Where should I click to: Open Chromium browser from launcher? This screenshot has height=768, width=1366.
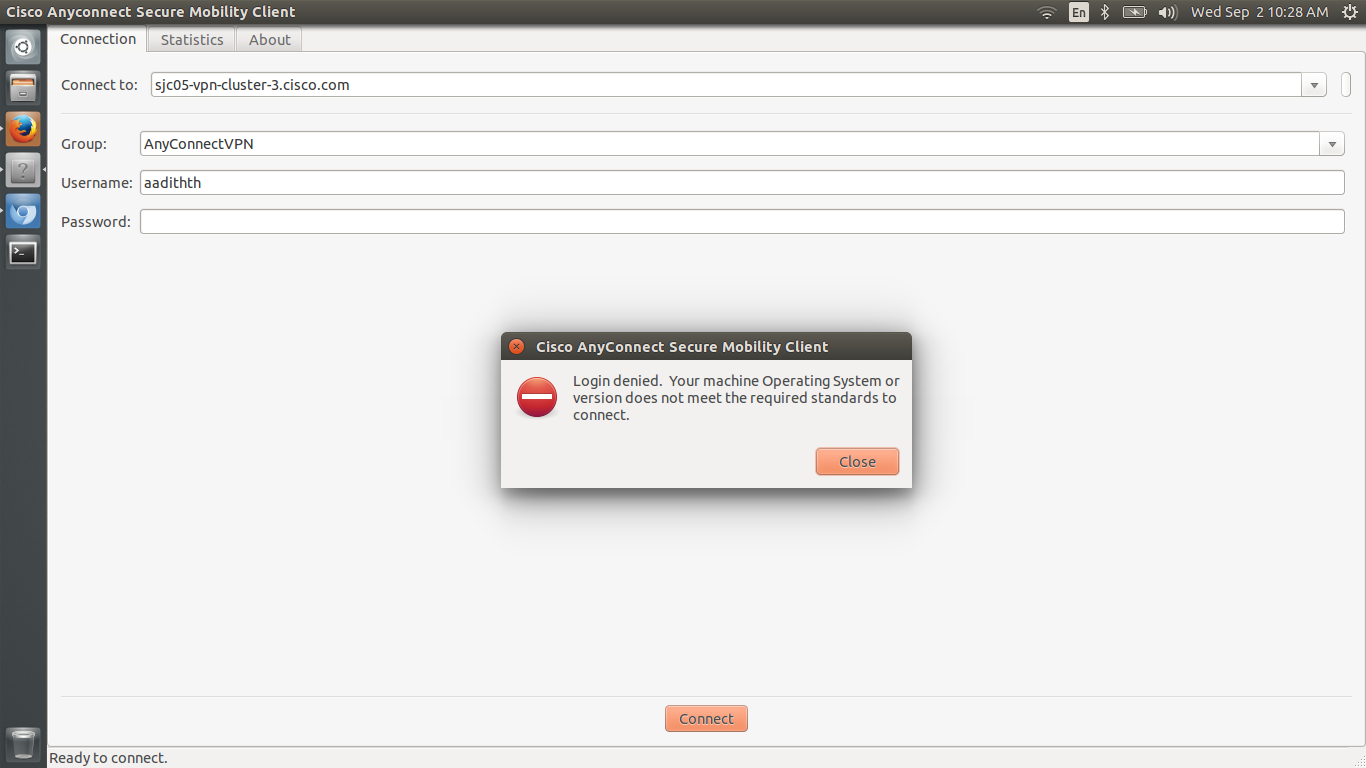[23, 211]
